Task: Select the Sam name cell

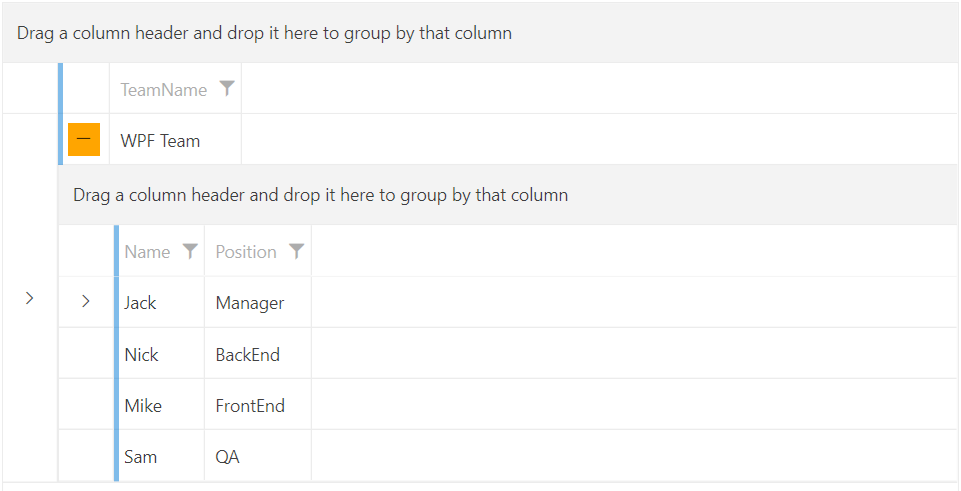Action: click(141, 457)
